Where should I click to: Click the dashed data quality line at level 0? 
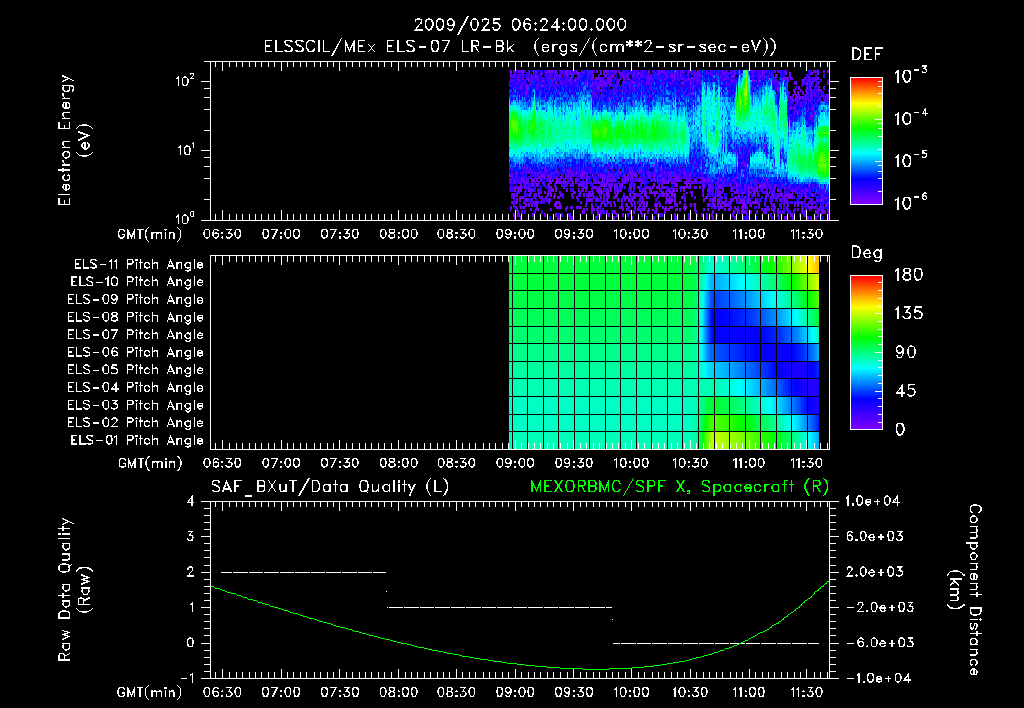pos(716,643)
